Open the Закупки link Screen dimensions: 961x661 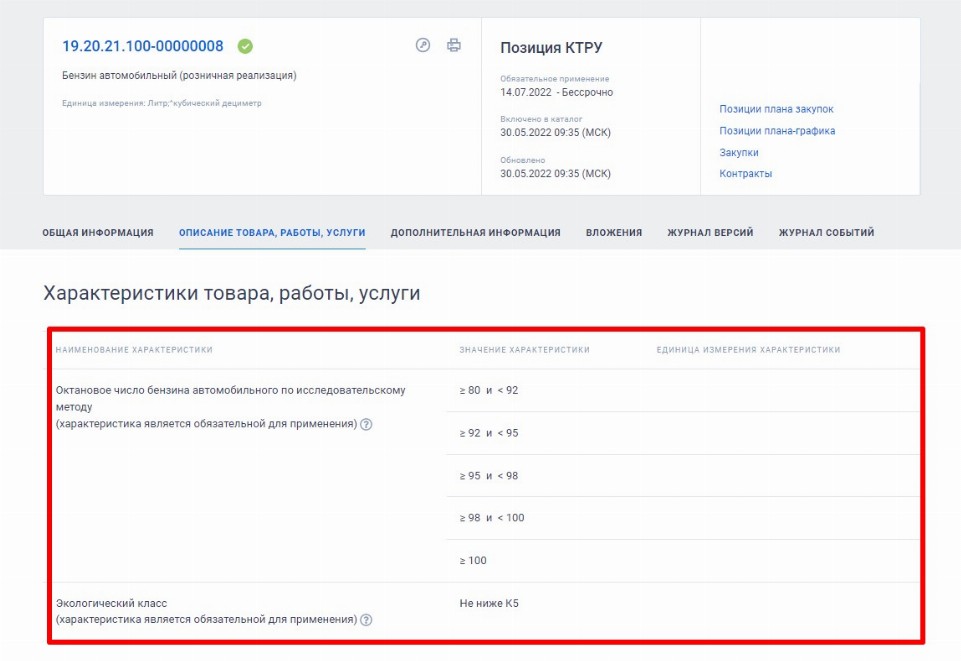click(x=739, y=153)
